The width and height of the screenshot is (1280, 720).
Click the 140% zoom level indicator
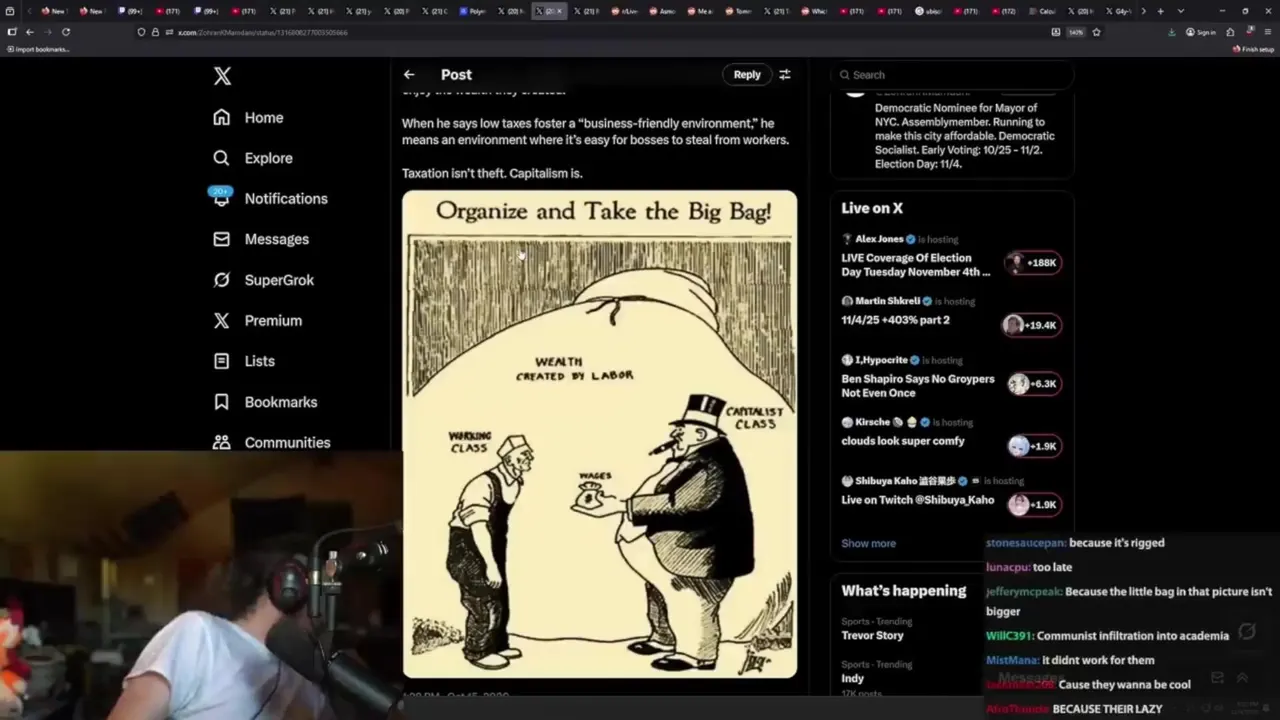point(1076,32)
